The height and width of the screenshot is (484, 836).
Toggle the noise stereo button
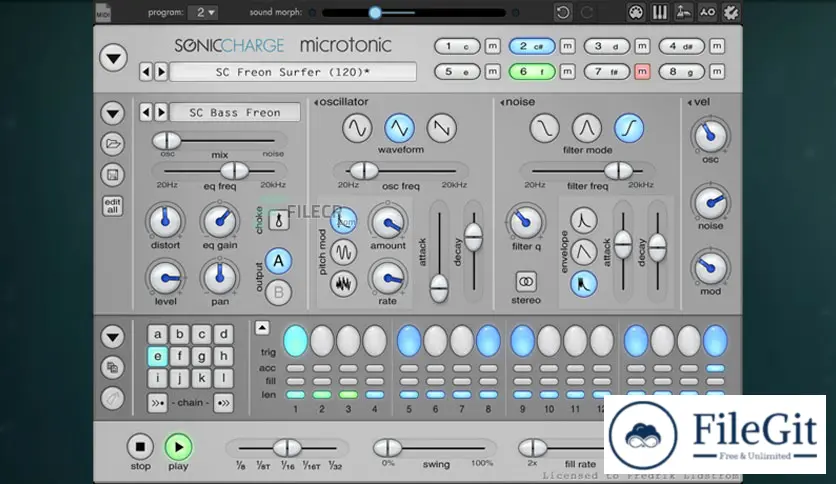point(526,282)
